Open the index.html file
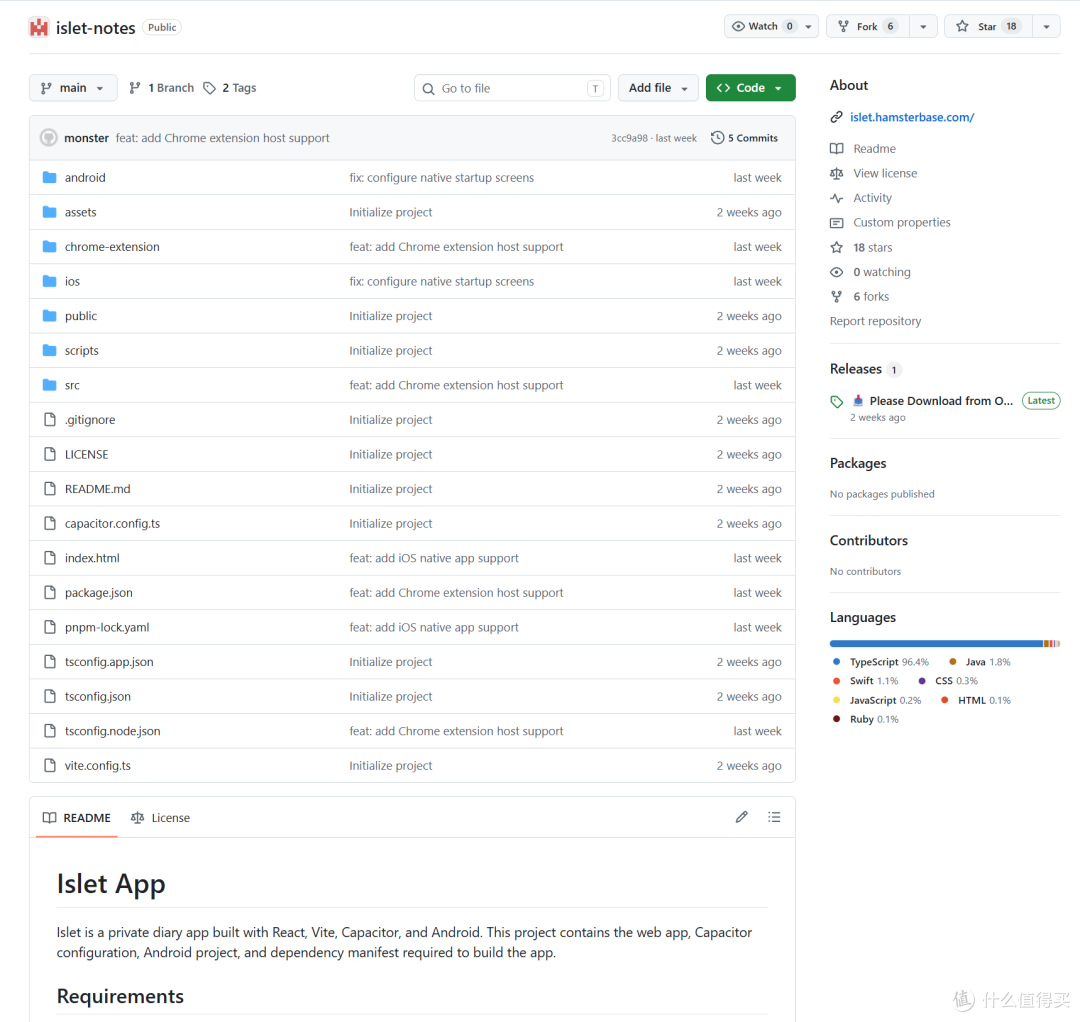The width and height of the screenshot is (1080, 1022). (92, 558)
